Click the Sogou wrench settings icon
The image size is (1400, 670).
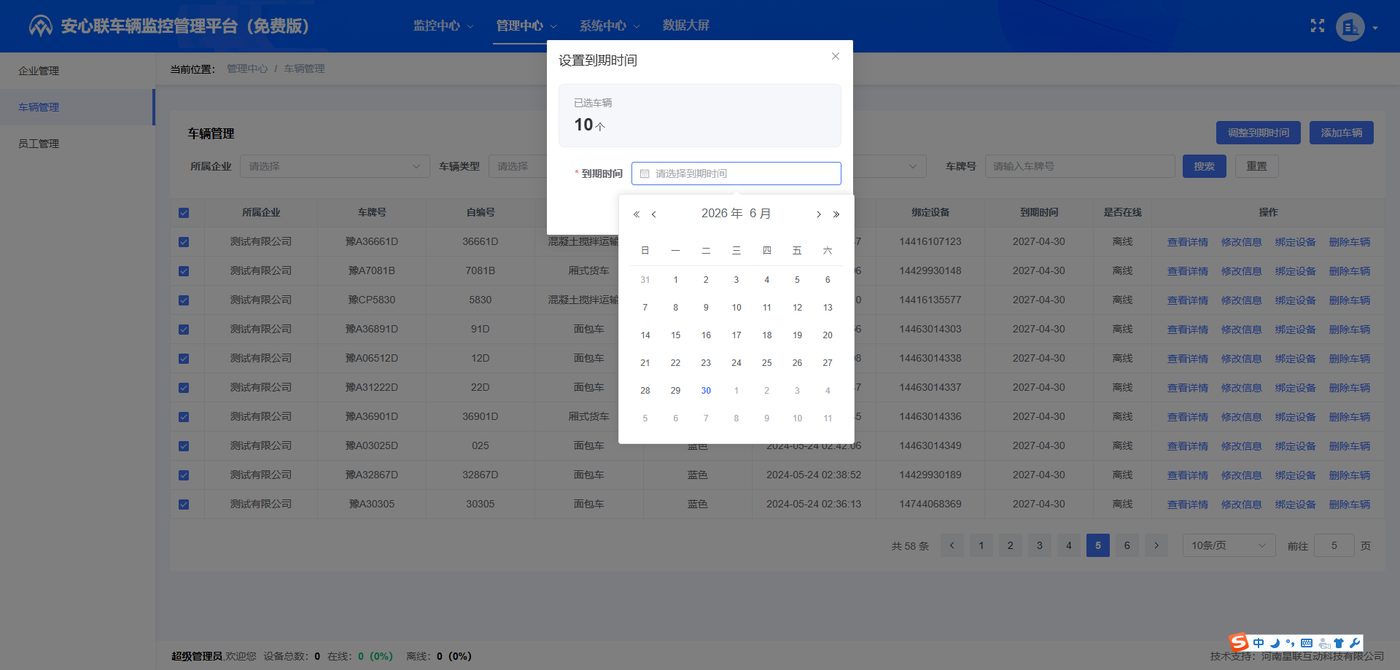(x=1355, y=642)
